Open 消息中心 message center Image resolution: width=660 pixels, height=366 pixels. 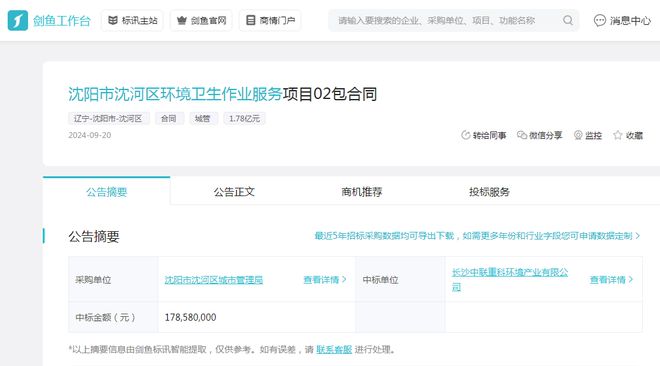(622, 20)
